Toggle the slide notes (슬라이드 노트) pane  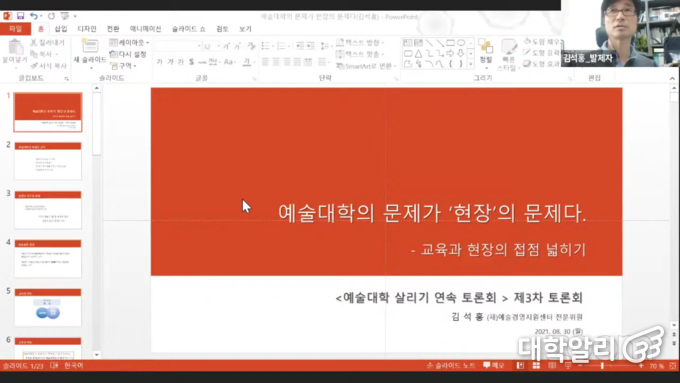tap(451, 366)
